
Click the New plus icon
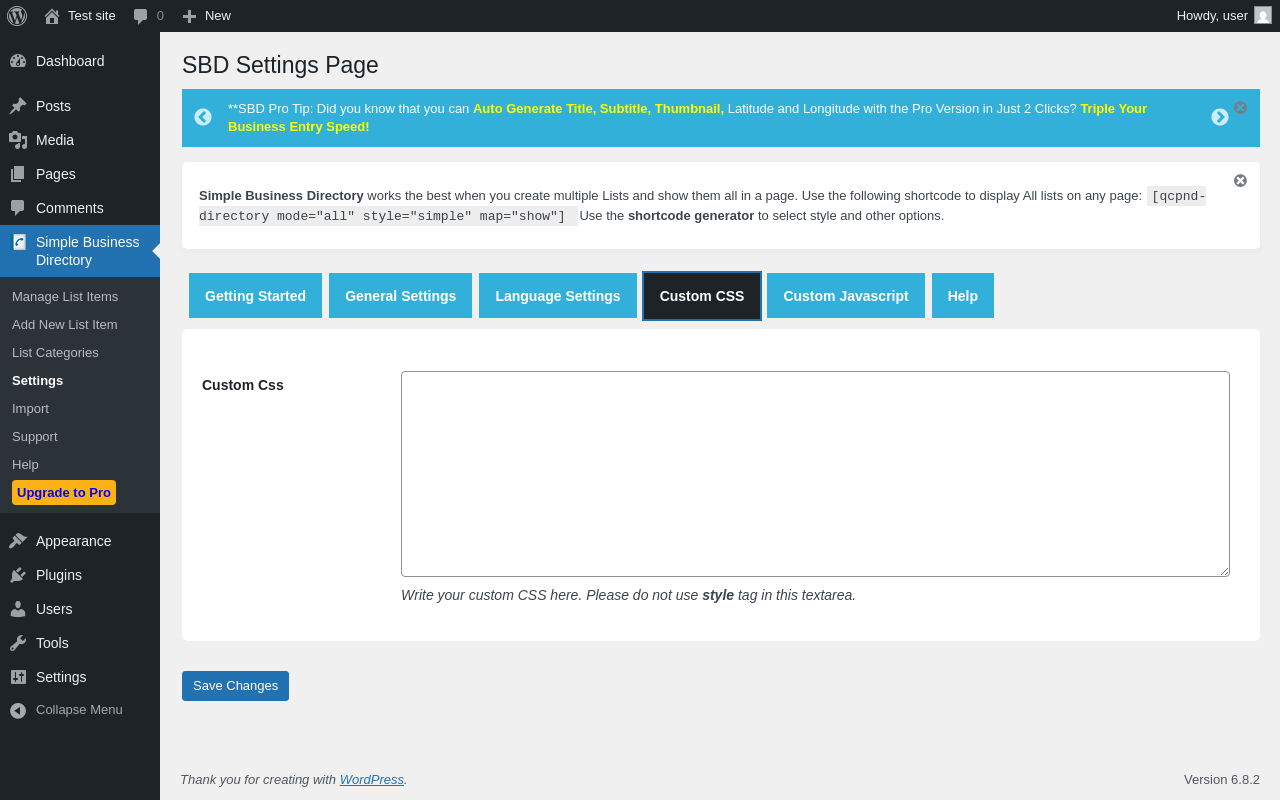tap(189, 16)
